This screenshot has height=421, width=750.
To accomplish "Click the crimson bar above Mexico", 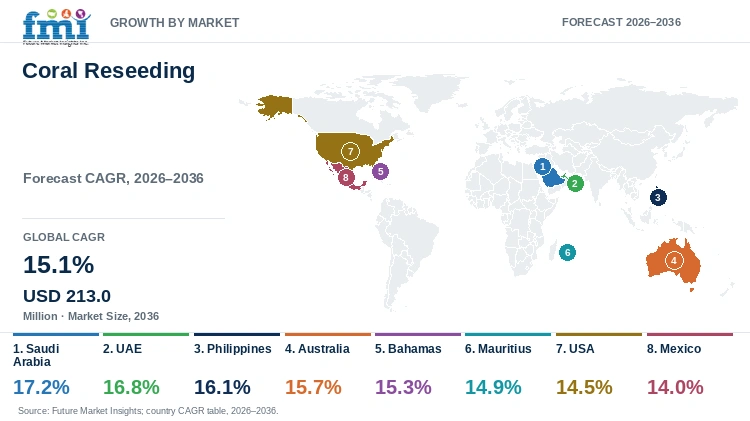I will (690, 334).
